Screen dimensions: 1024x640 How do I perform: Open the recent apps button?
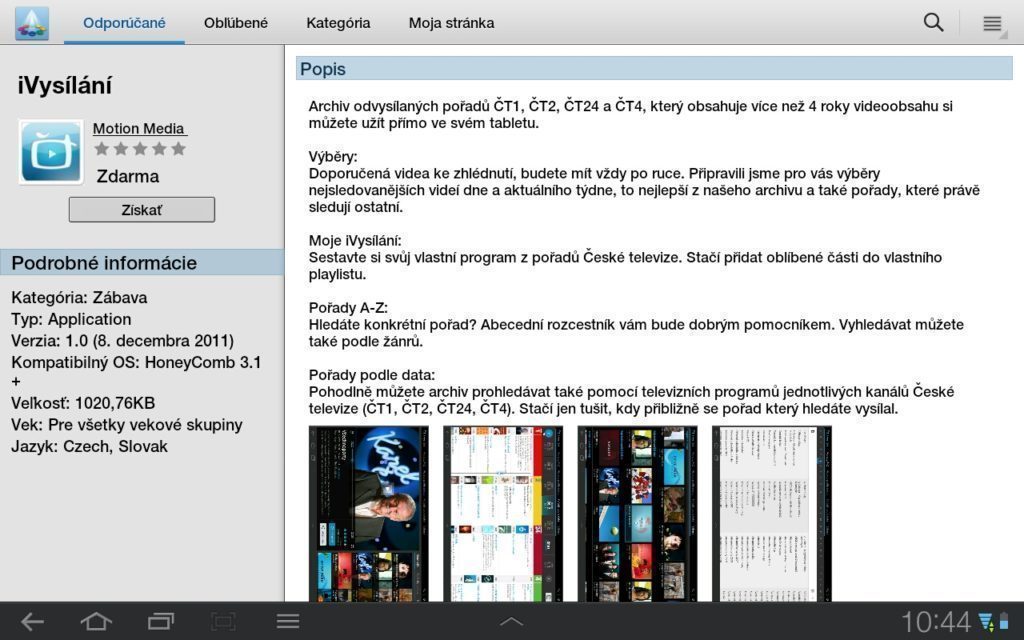tap(161, 621)
